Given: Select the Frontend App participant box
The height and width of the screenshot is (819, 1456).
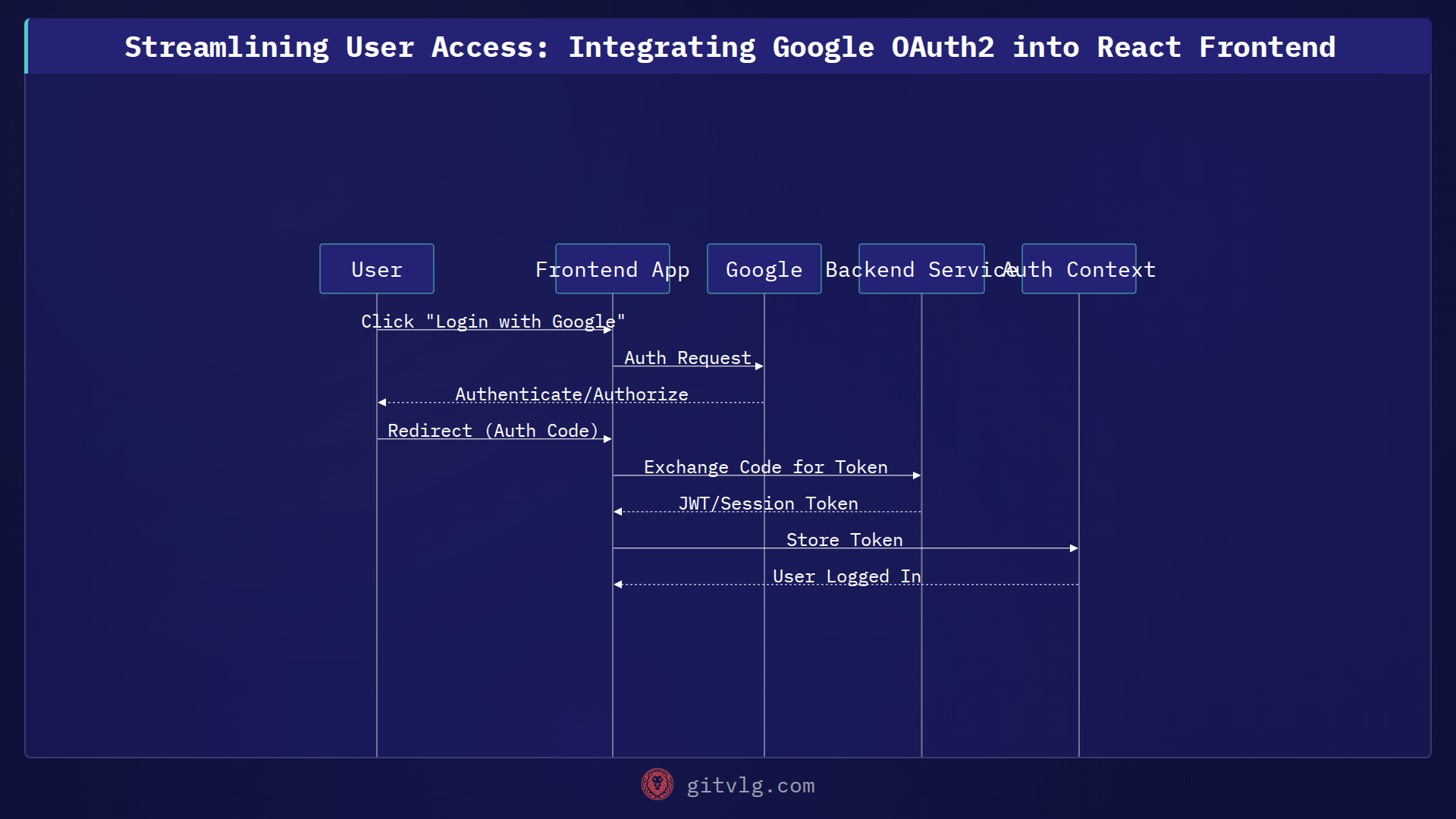Looking at the screenshot, I should [613, 268].
